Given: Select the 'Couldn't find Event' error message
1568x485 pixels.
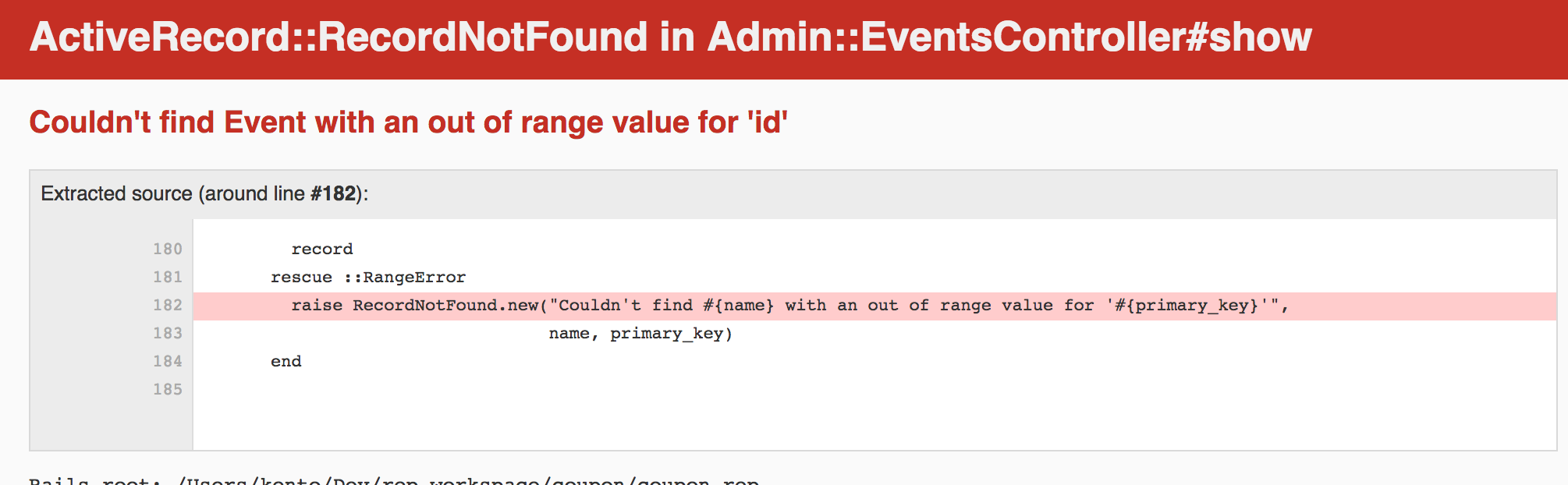Looking at the screenshot, I should tap(408, 122).
